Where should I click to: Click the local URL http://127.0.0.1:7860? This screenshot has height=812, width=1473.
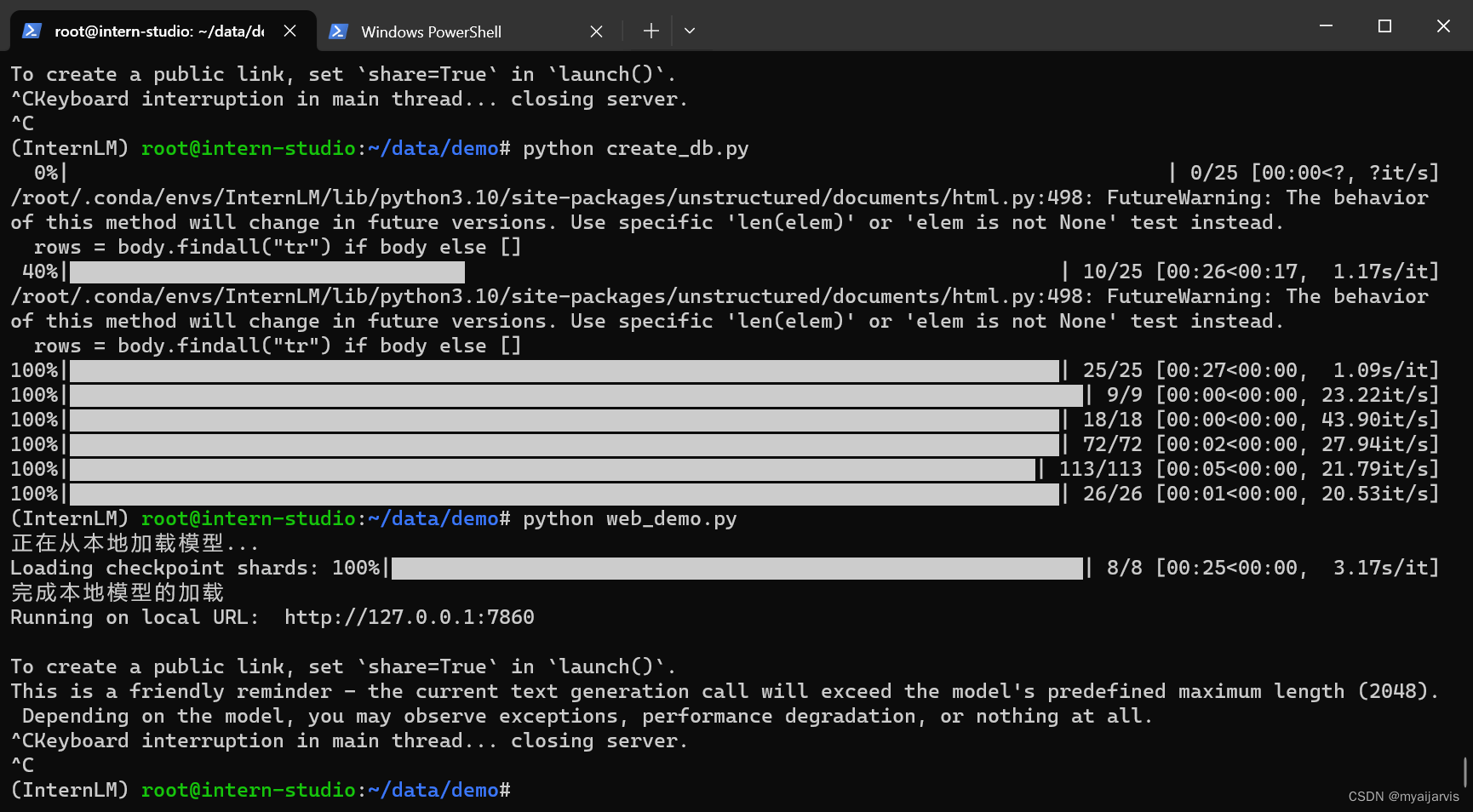coord(409,617)
